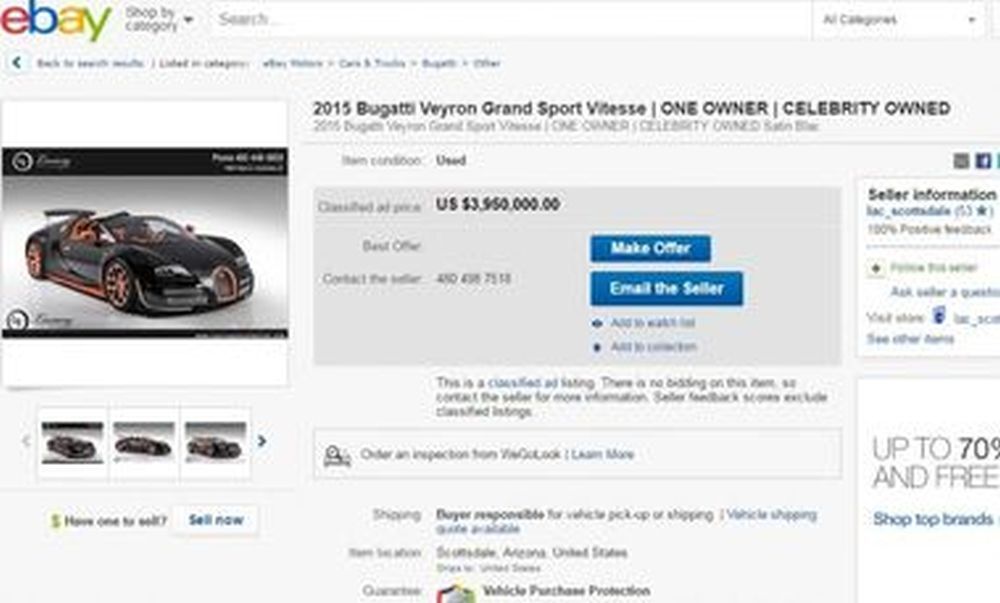
Task: Expand Shop by category dropdown
Action: [x=159, y=19]
